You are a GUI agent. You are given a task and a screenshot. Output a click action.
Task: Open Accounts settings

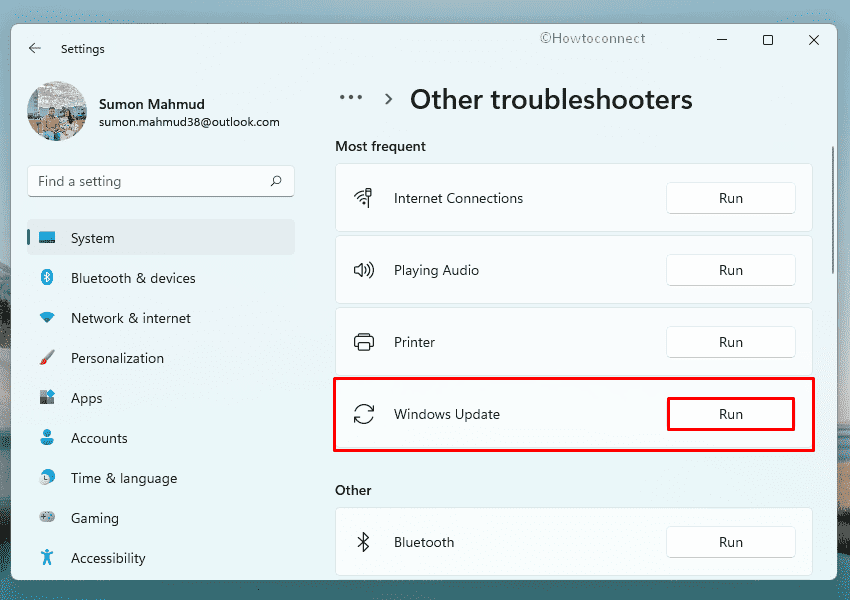click(x=160, y=438)
